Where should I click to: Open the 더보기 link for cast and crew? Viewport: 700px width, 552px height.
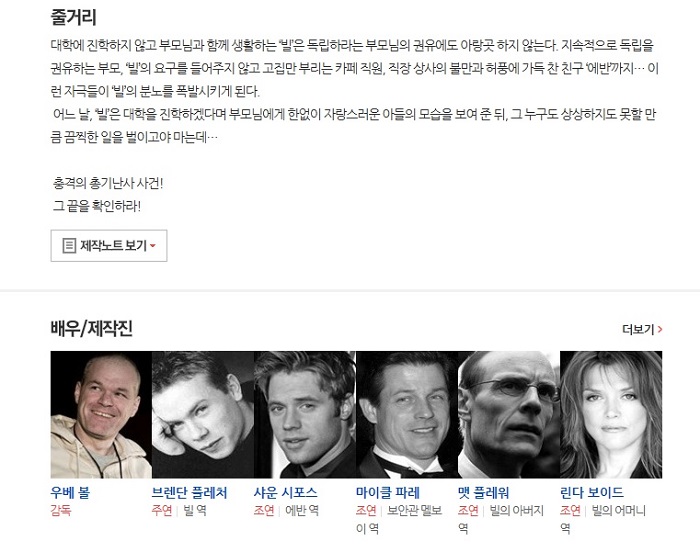[x=642, y=330]
